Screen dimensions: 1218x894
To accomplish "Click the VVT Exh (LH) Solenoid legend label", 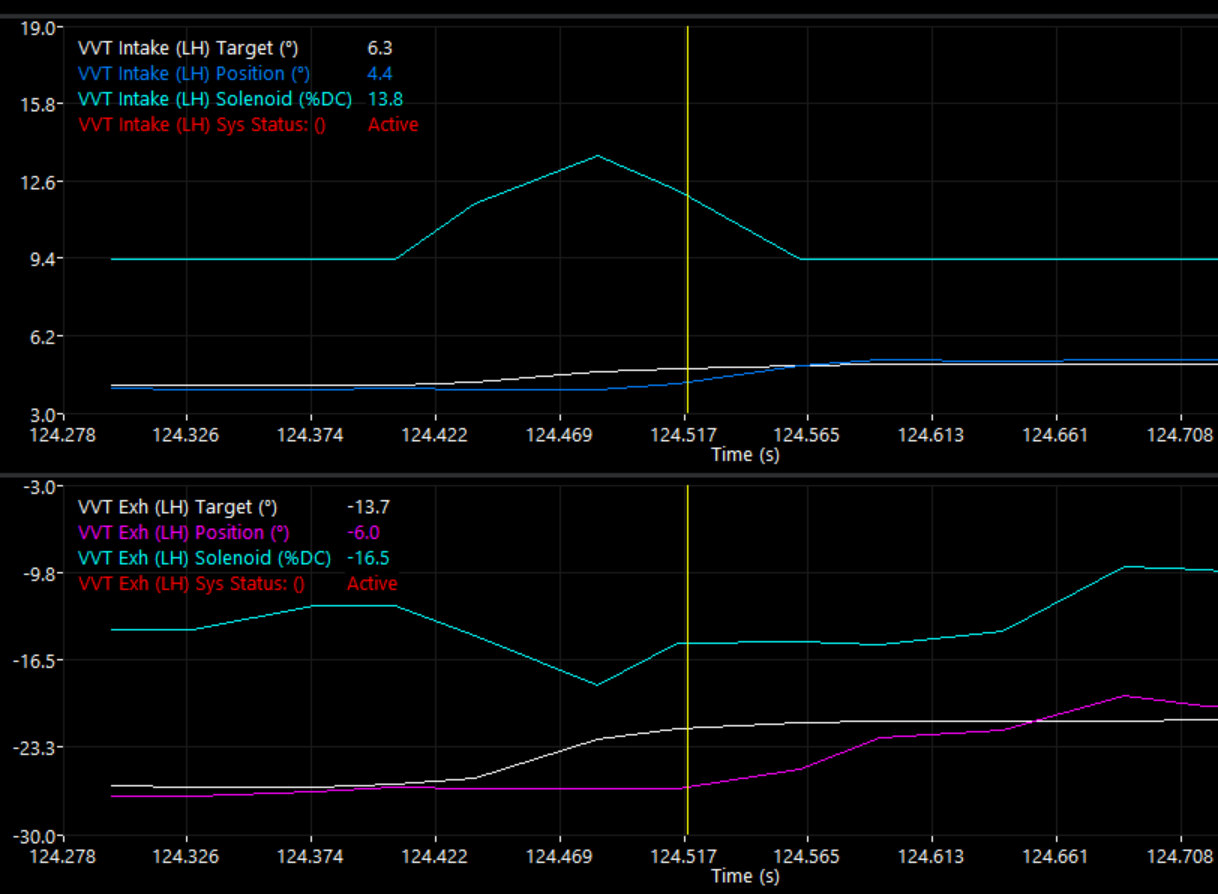I will (204, 558).
